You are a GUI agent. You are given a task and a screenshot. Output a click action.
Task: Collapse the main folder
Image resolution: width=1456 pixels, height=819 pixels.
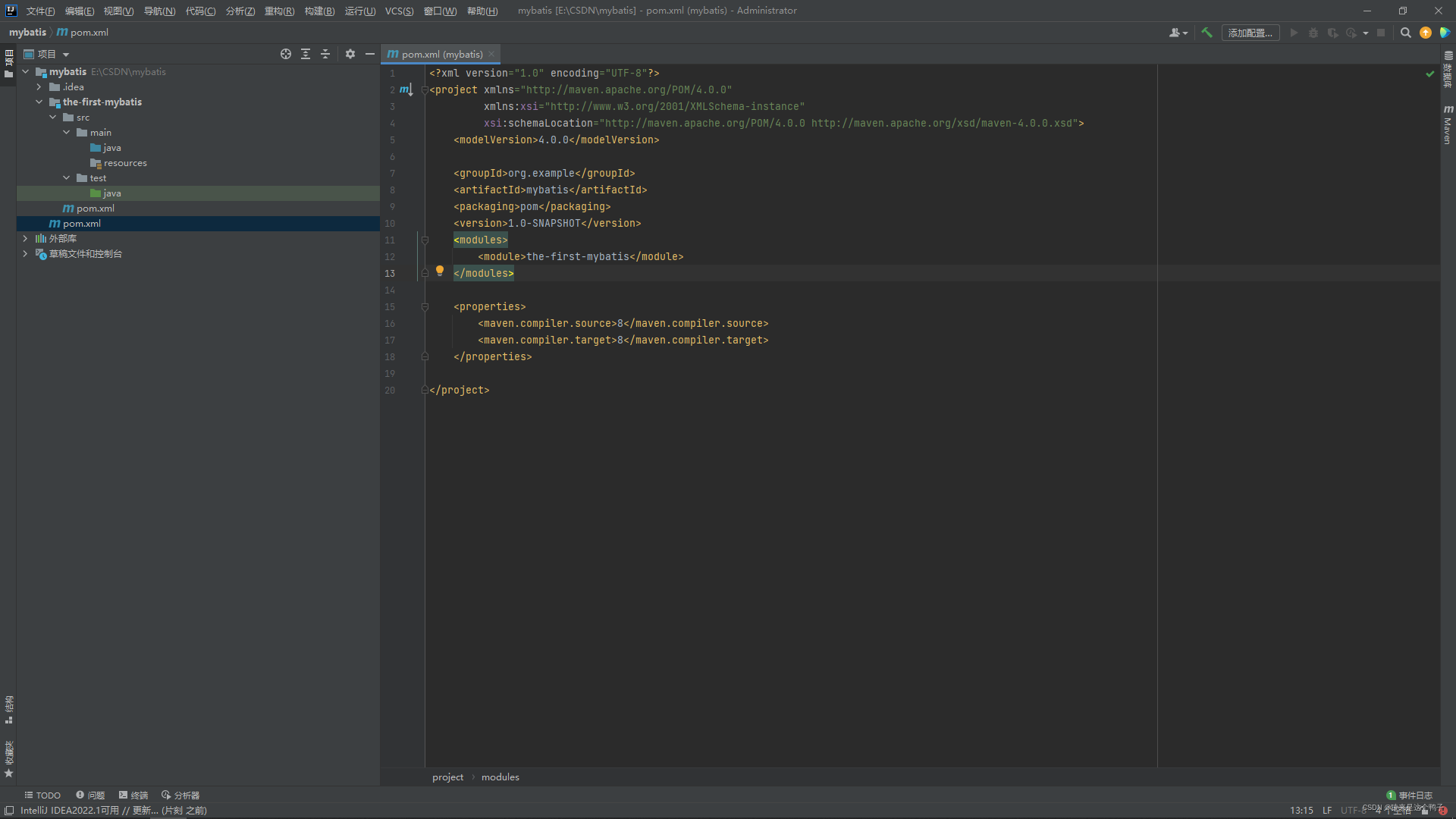click(x=67, y=133)
